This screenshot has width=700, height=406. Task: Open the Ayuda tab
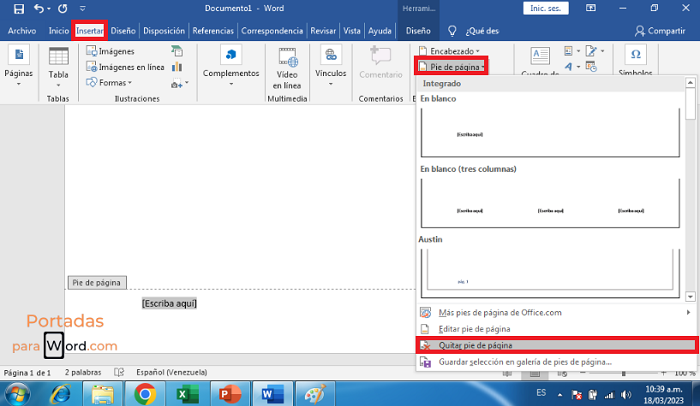tap(379, 31)
